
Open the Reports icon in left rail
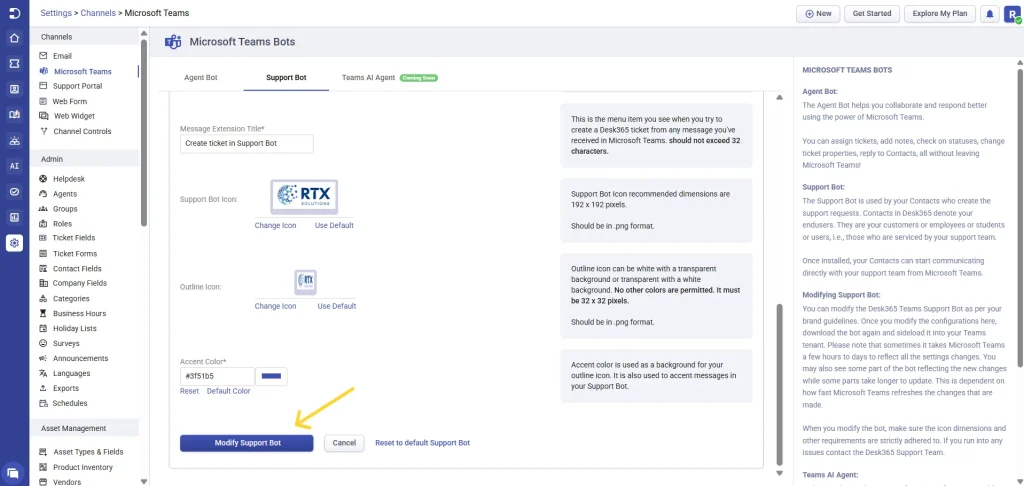click(x=14, y=217)
